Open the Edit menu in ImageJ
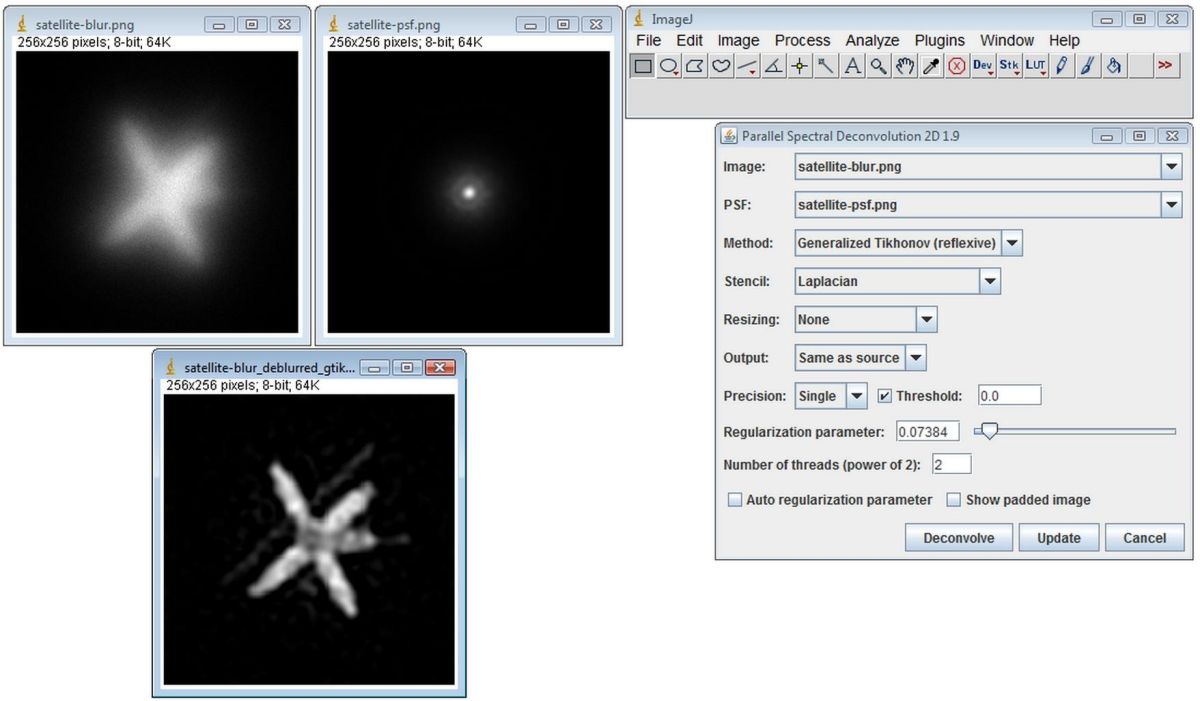Viewport: 1200px width, 701px height. (689, 40)
